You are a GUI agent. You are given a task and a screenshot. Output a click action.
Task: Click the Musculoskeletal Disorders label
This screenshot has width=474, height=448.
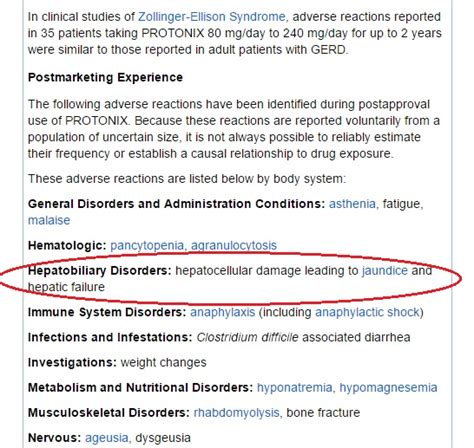(x=109, y=413)
